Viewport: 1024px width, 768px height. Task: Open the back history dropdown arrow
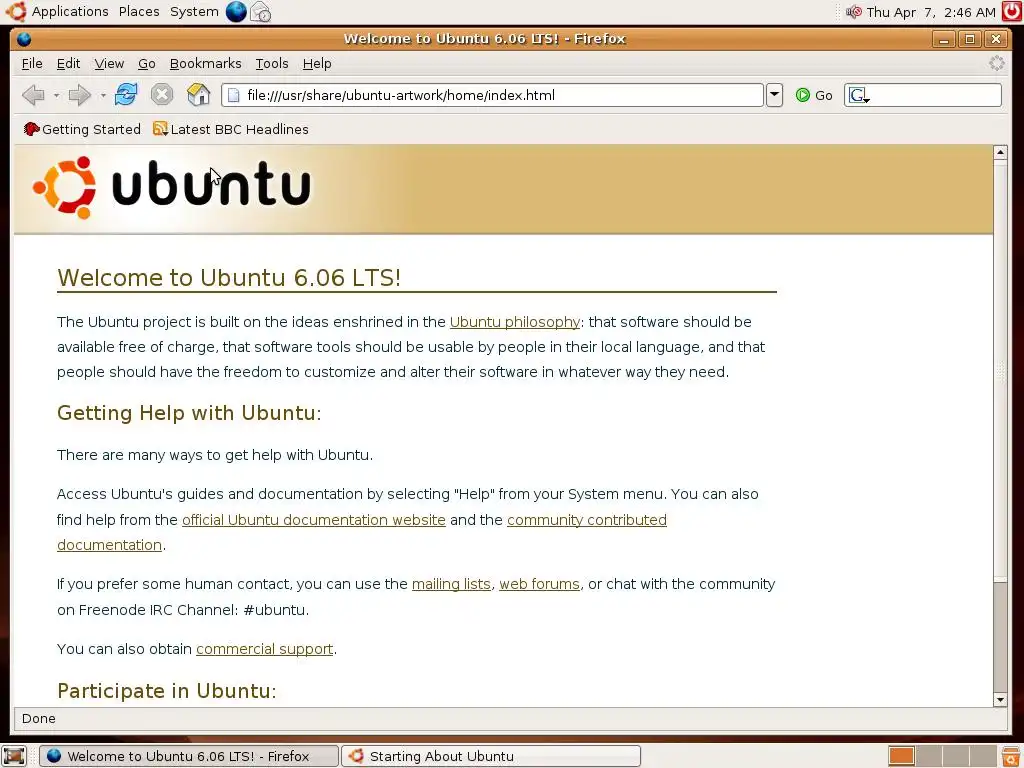click(x=56, y=96)
